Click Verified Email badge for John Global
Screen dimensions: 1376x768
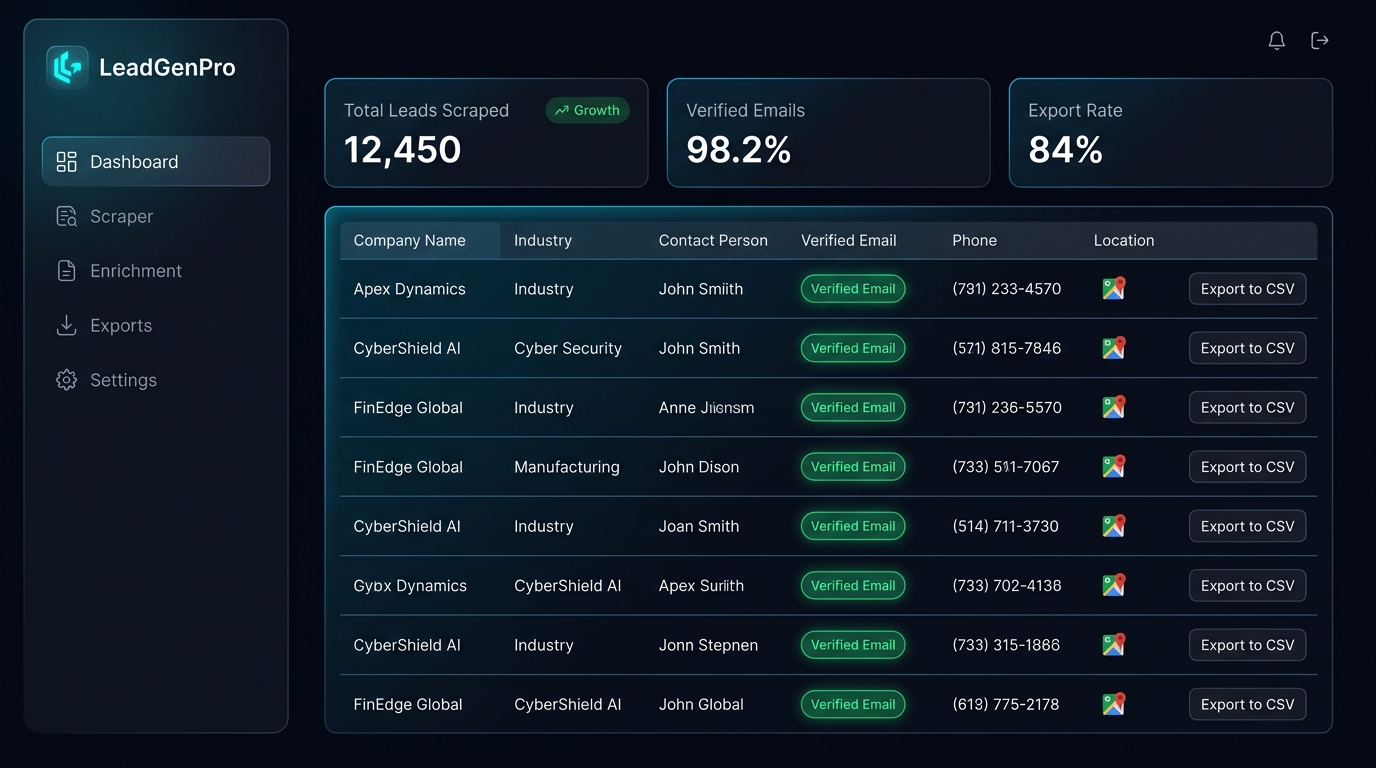pos(853,704)
